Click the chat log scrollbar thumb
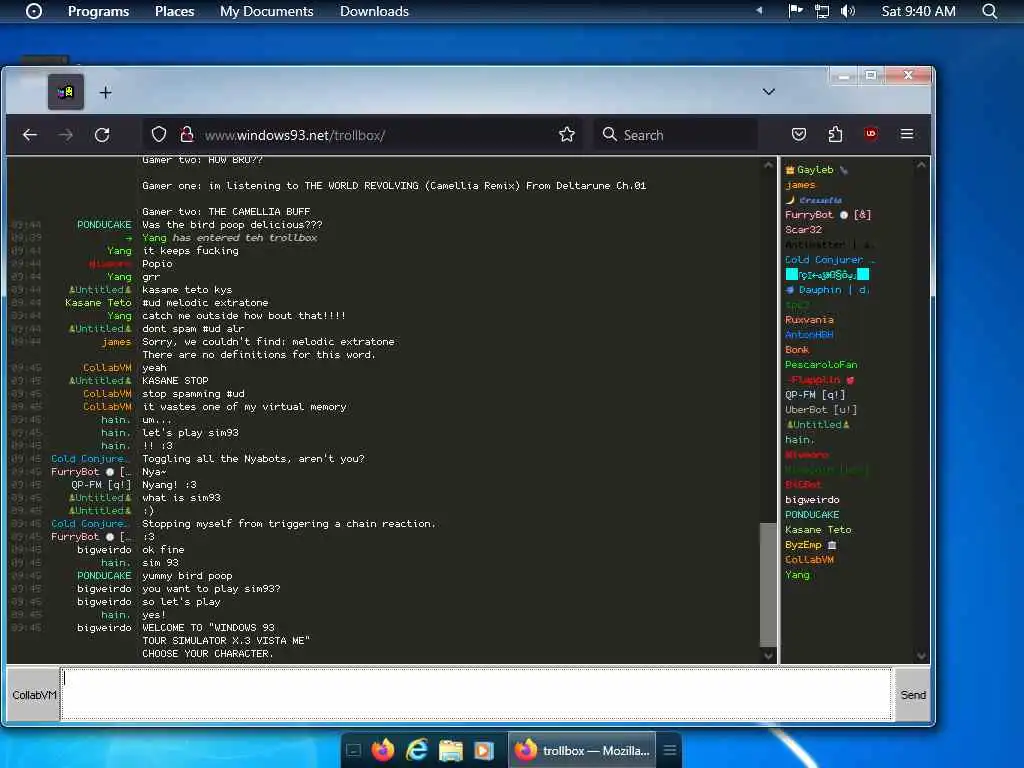Screen dimensions: 1024x768 pyautogui.click(x=768, y=583)
